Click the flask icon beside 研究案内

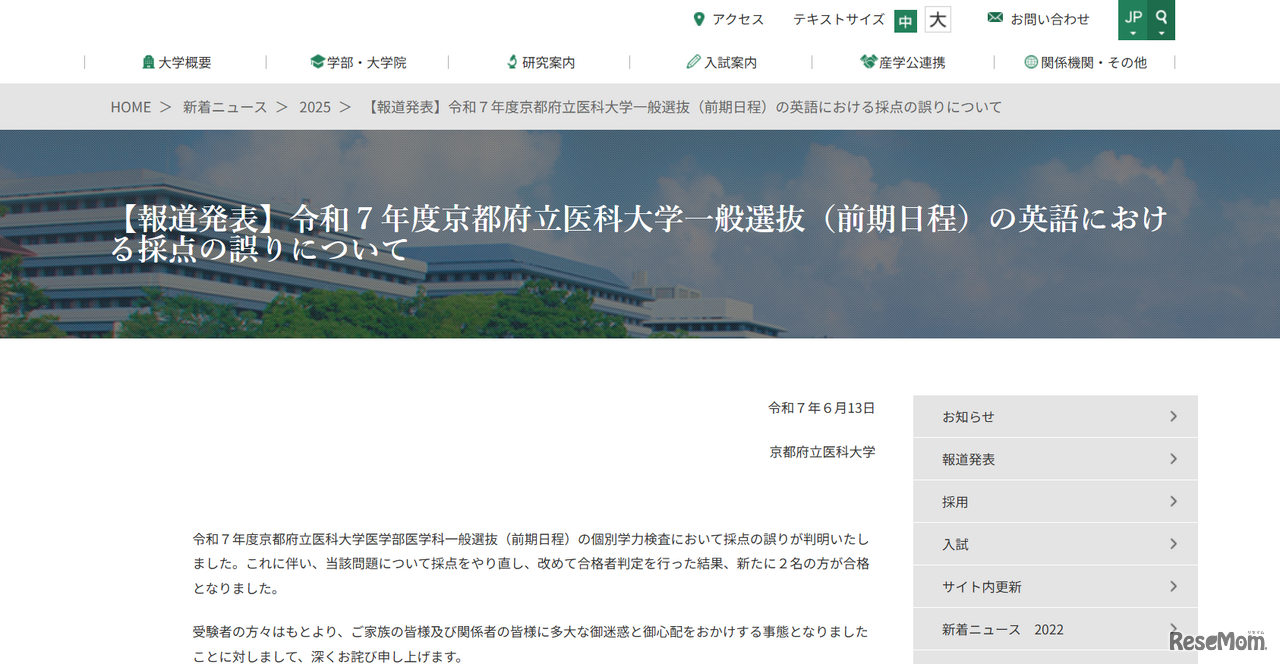pyautogui.click(x=512, y=62)
